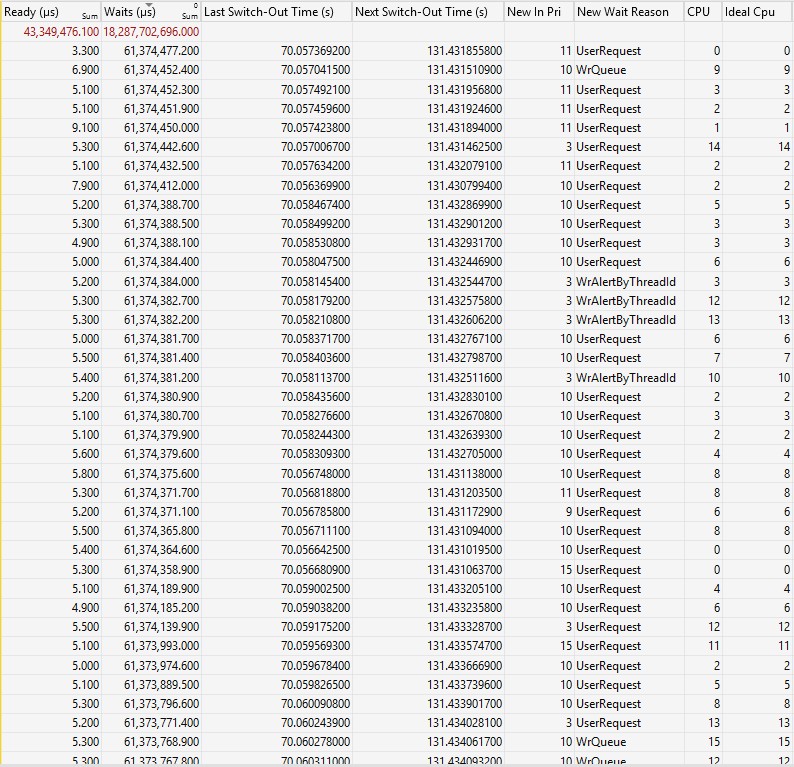Select Next Switch-Out value 131.433901700

point(464,704)
